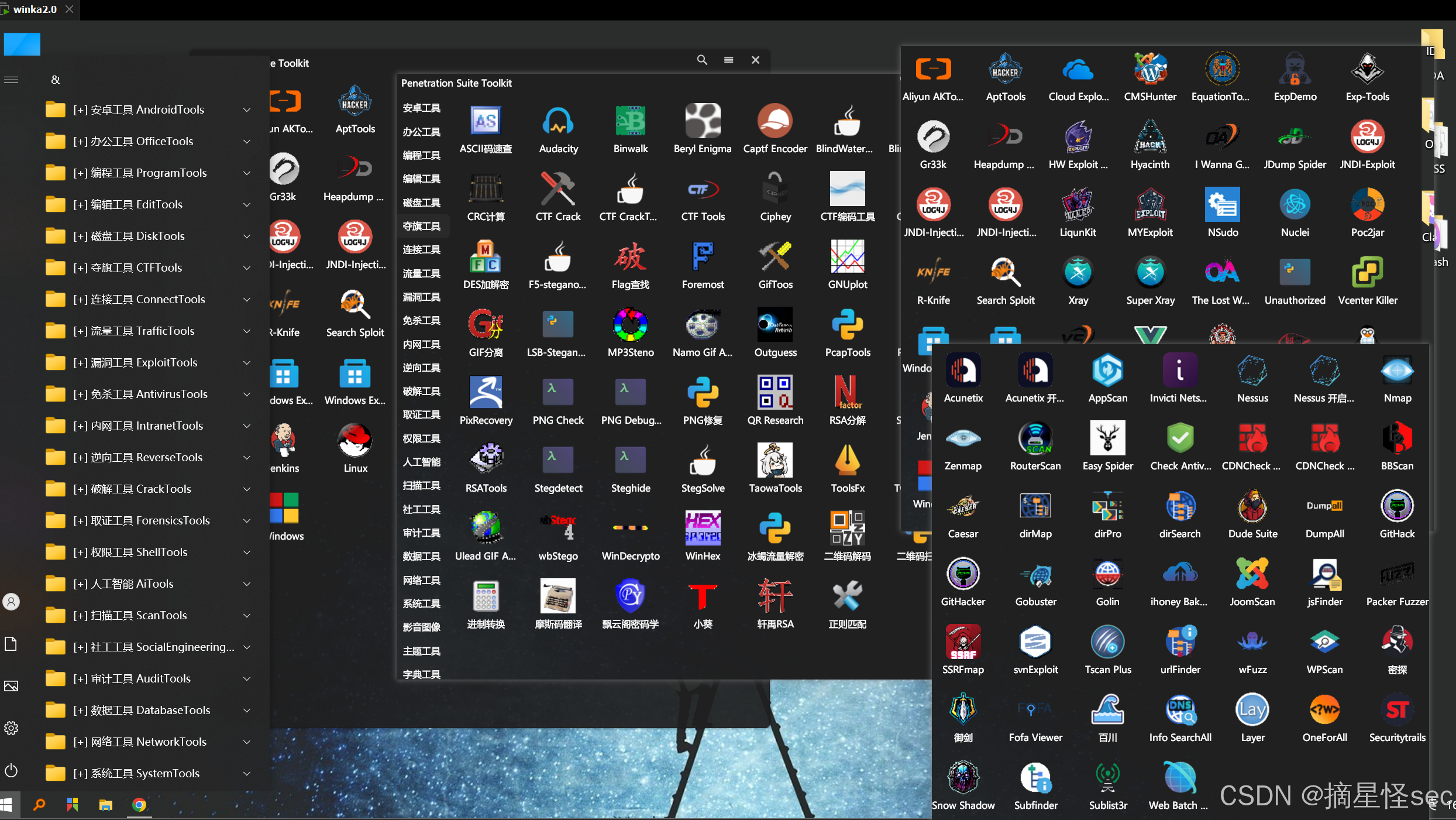Select the 字典工具 category in Penetration Suite
This screenshot has height=820, width=1456.
422,674
